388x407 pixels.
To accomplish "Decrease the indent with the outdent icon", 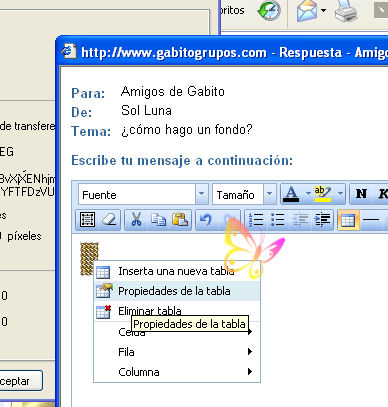I will (300, 220).
